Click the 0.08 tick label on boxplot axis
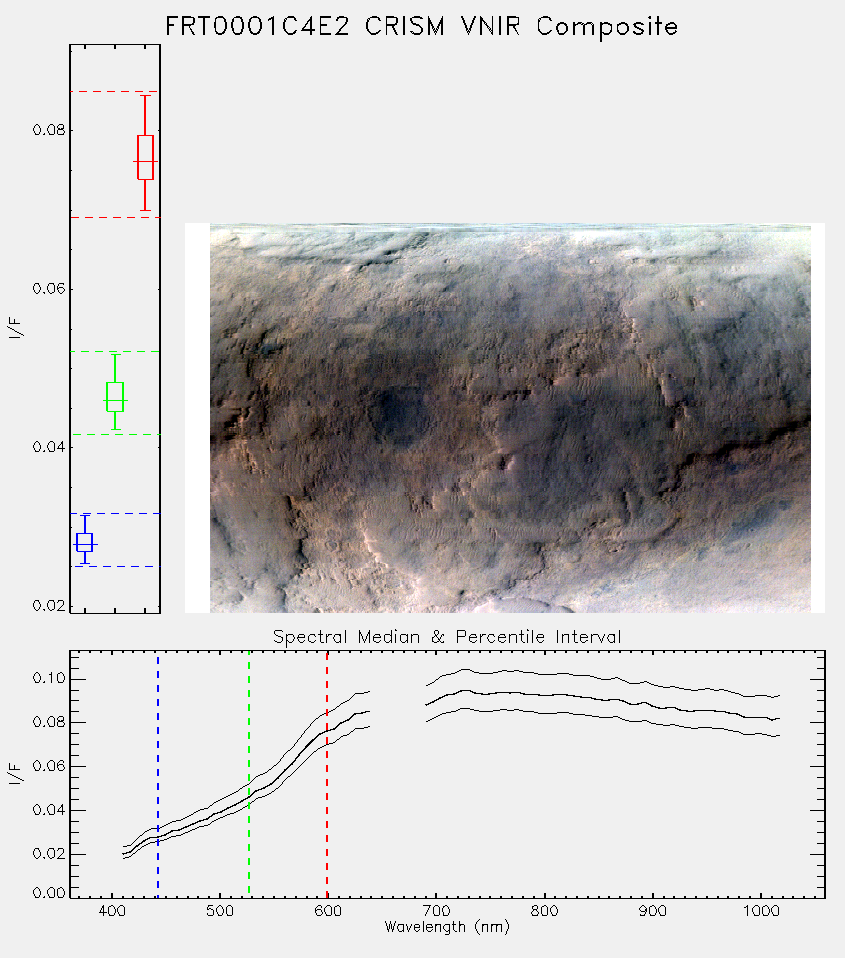Image resolution: width=845 pixels, height=958 pixels. point(49,130)
